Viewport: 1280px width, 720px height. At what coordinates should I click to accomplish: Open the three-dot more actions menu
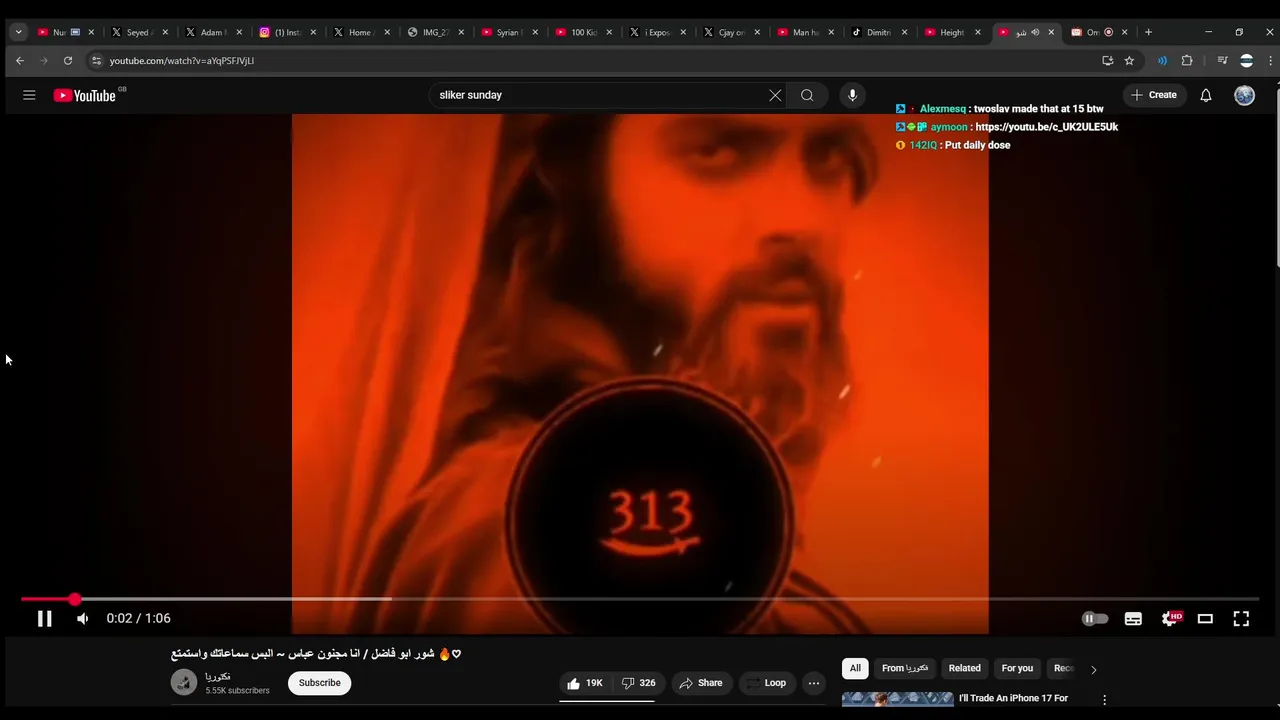point(814,683)
